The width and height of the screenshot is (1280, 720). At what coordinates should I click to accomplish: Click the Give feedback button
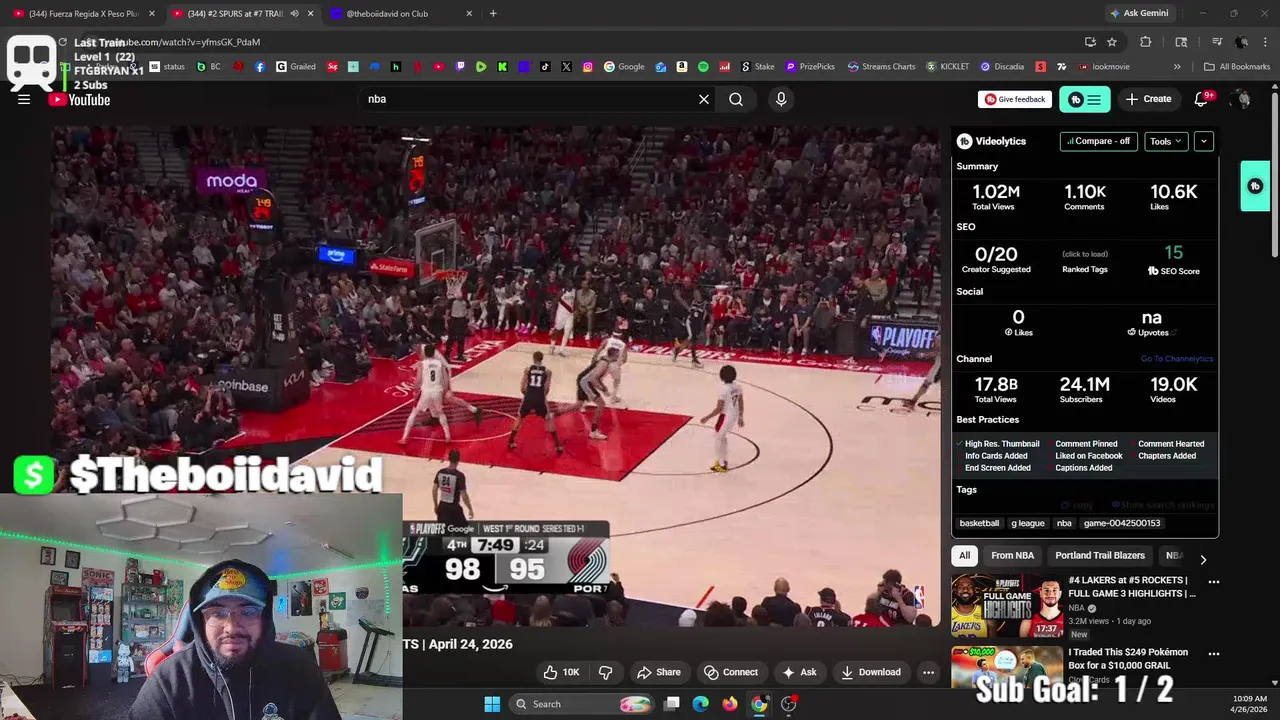[x=1015, y=99]
